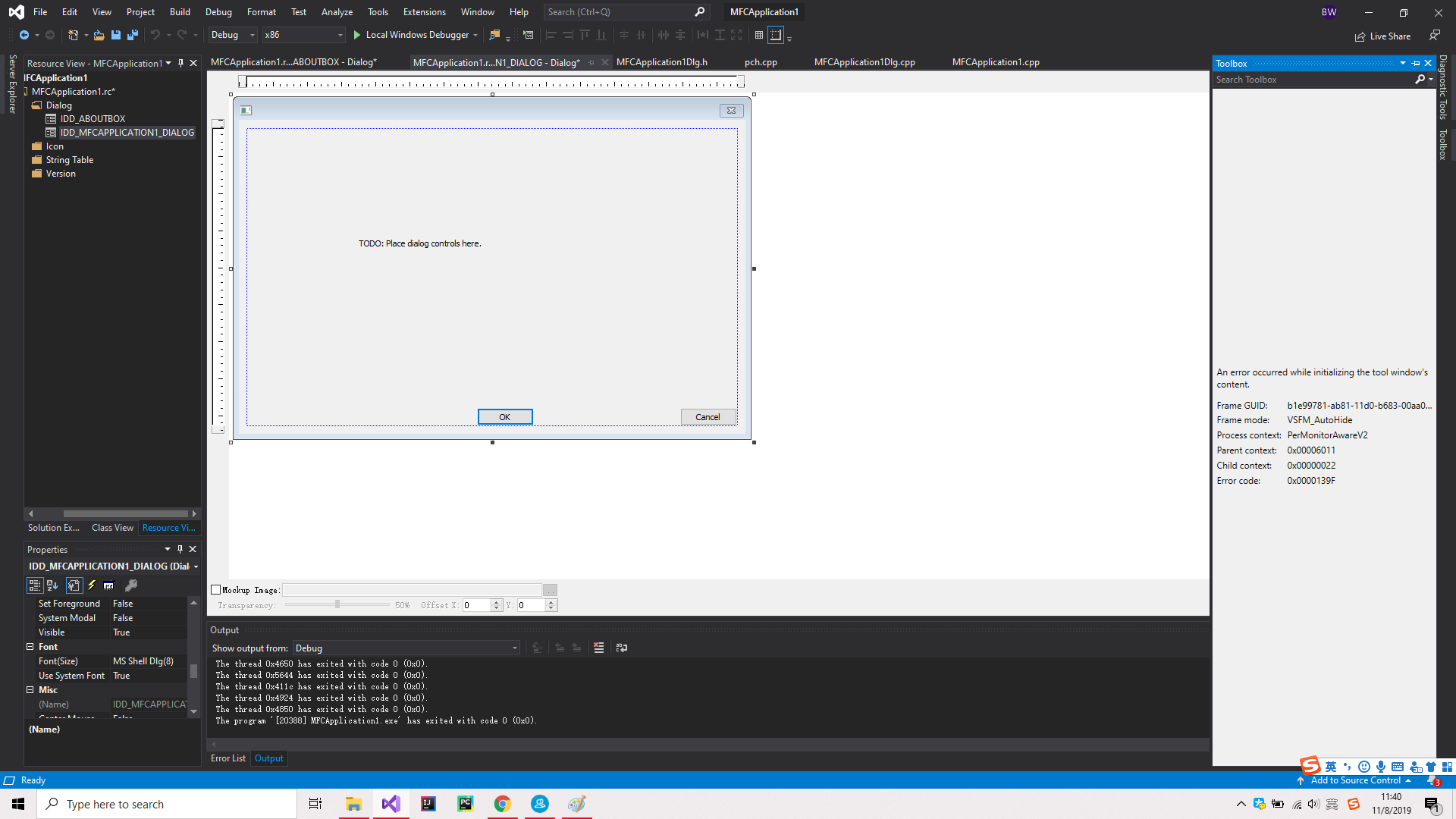Open the Show output from Debug dropdown
This screenshot has height=819, width=1456.
pyautogui.click(x=406, y=648)
